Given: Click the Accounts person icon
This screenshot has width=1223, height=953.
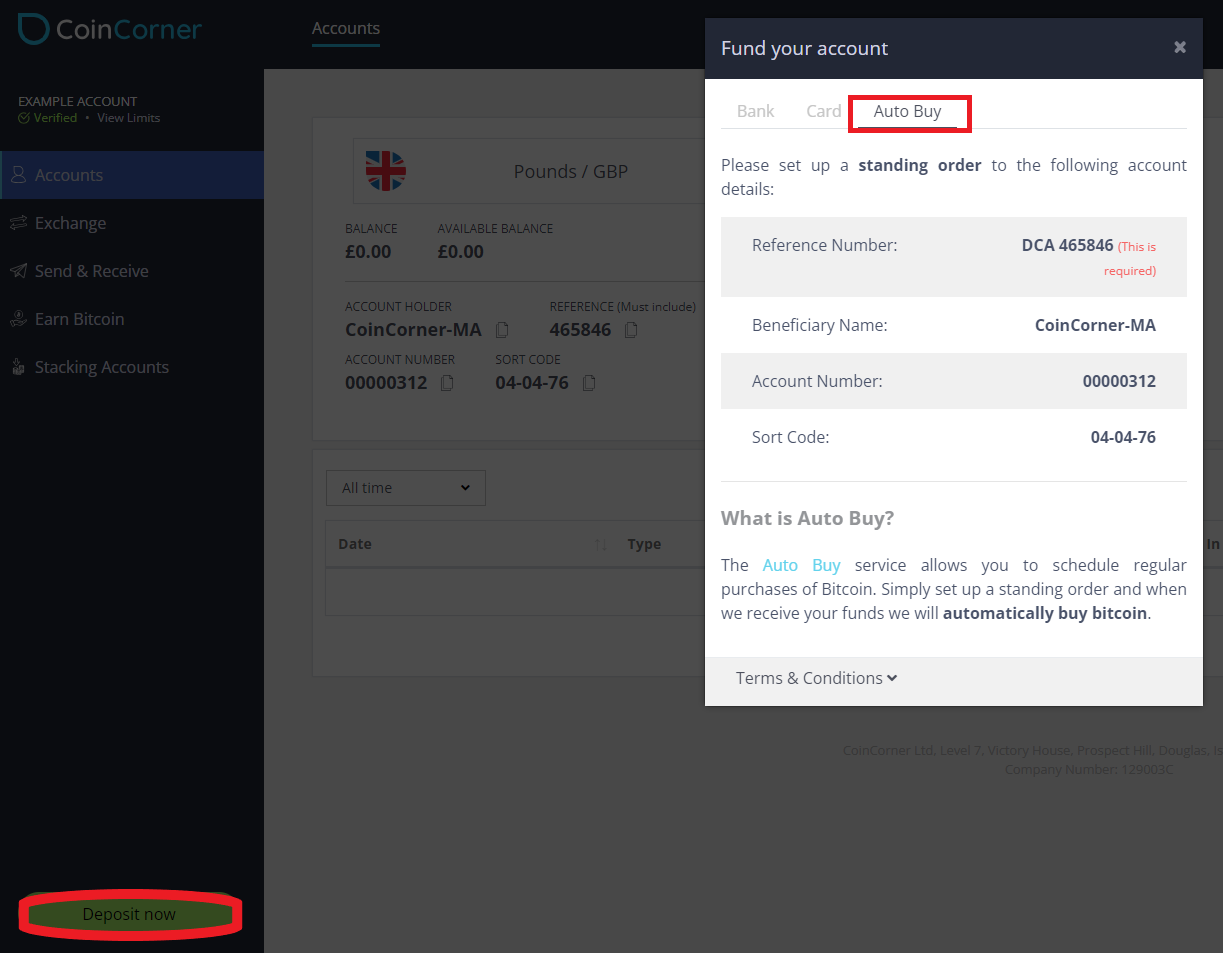Looking at the screenshot, I should pos(18,175).
